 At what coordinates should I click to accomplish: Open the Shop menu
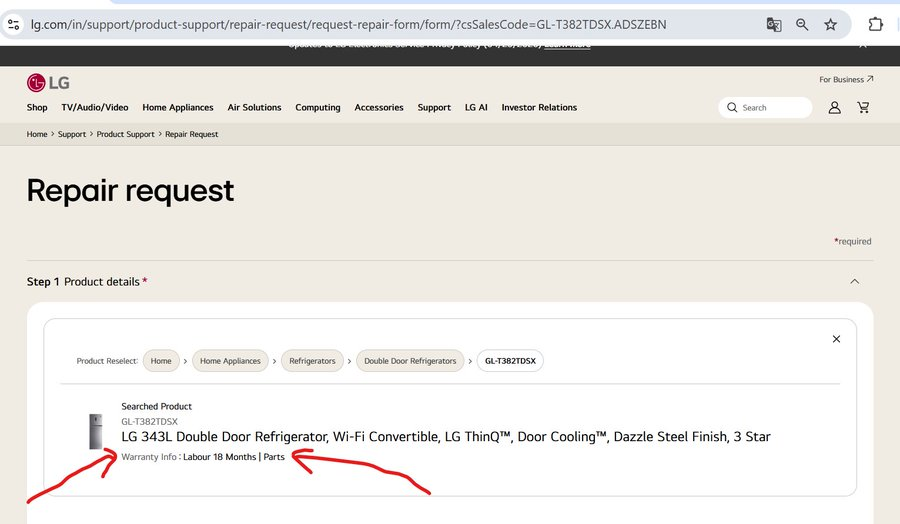(x=37, y=107)
